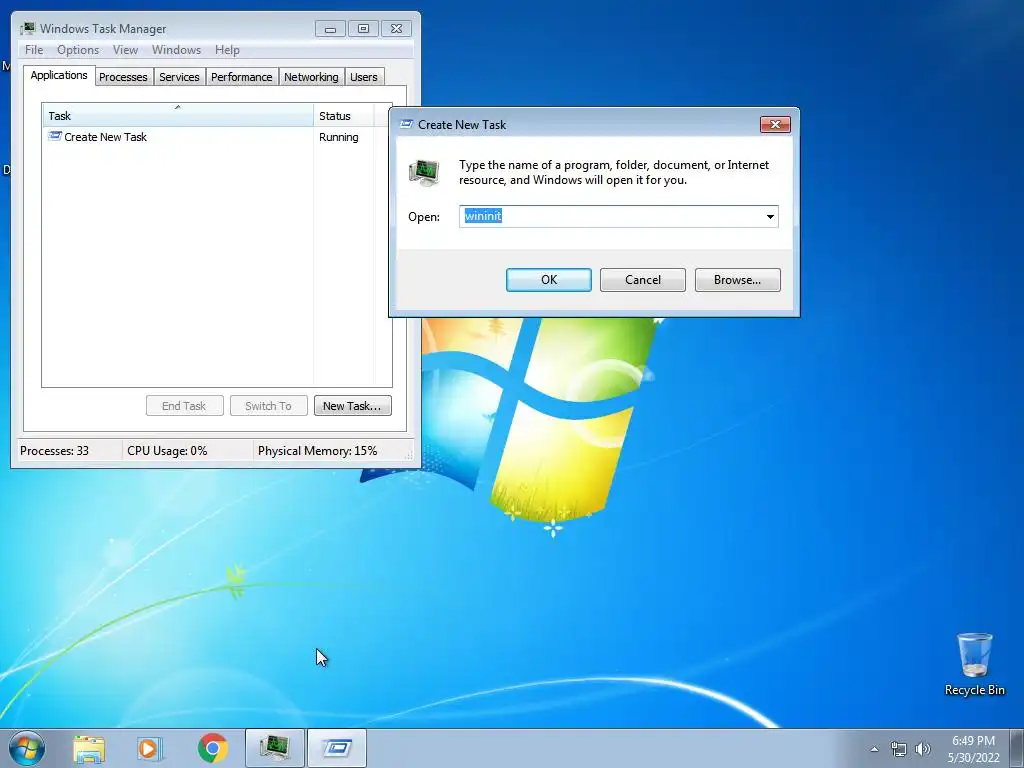Switch to the Users tab

363,77
